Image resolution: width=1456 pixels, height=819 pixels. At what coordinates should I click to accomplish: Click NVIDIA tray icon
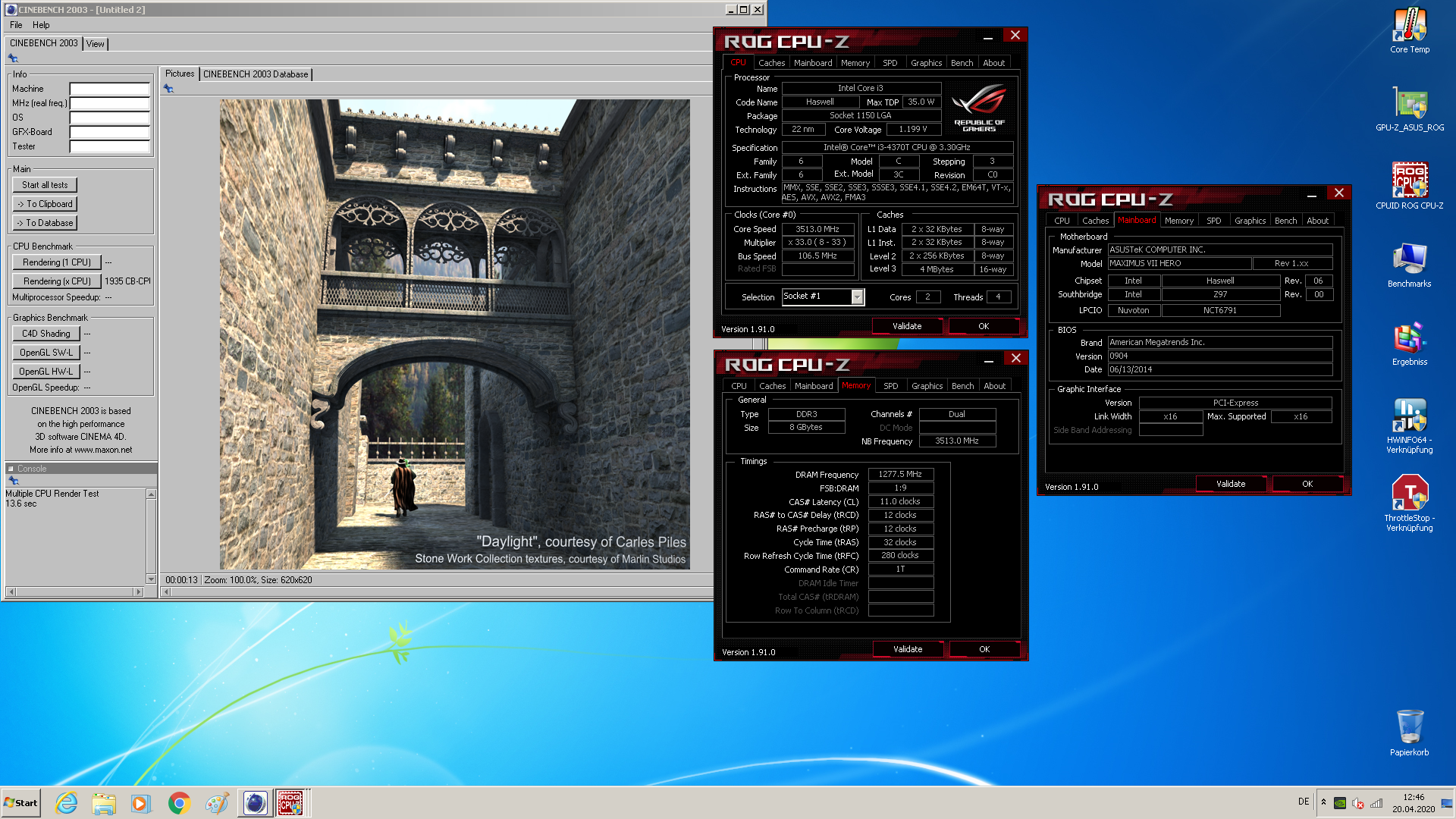(x=1340, y=803)
